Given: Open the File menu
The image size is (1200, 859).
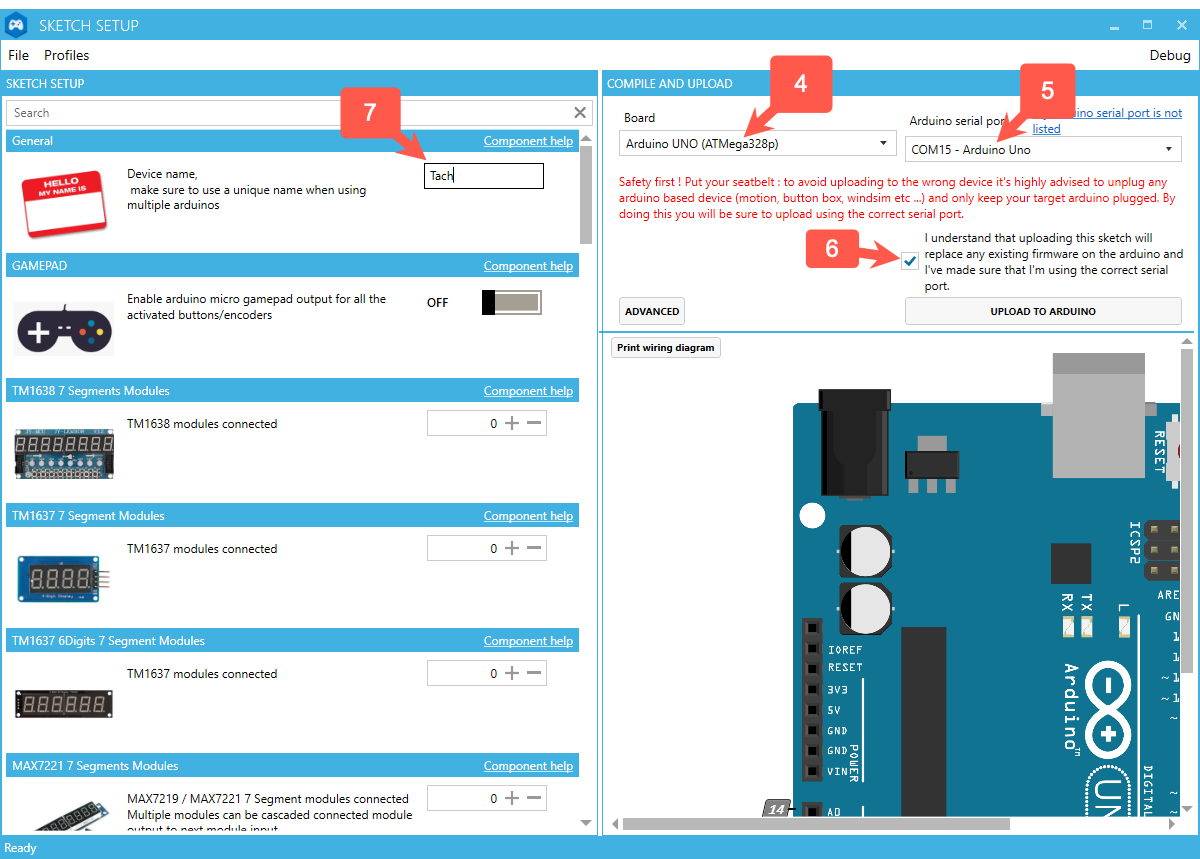Looking at the screenshot, I should tap(19, 55).
